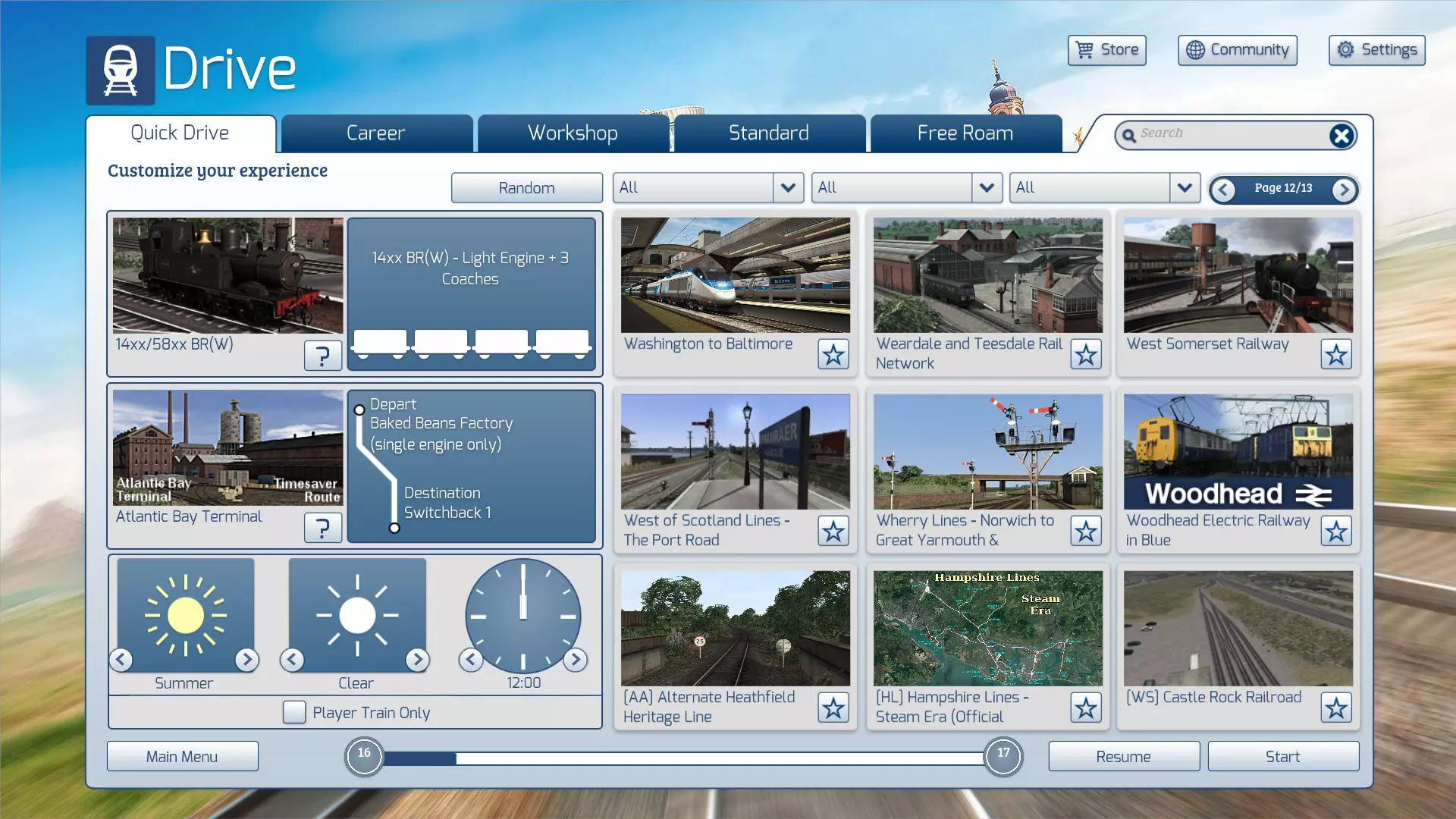The height and width of the screenshot is (819, 1456).
Task: Expand the second All filter dropdown
Action: click(x=986, y=187)
